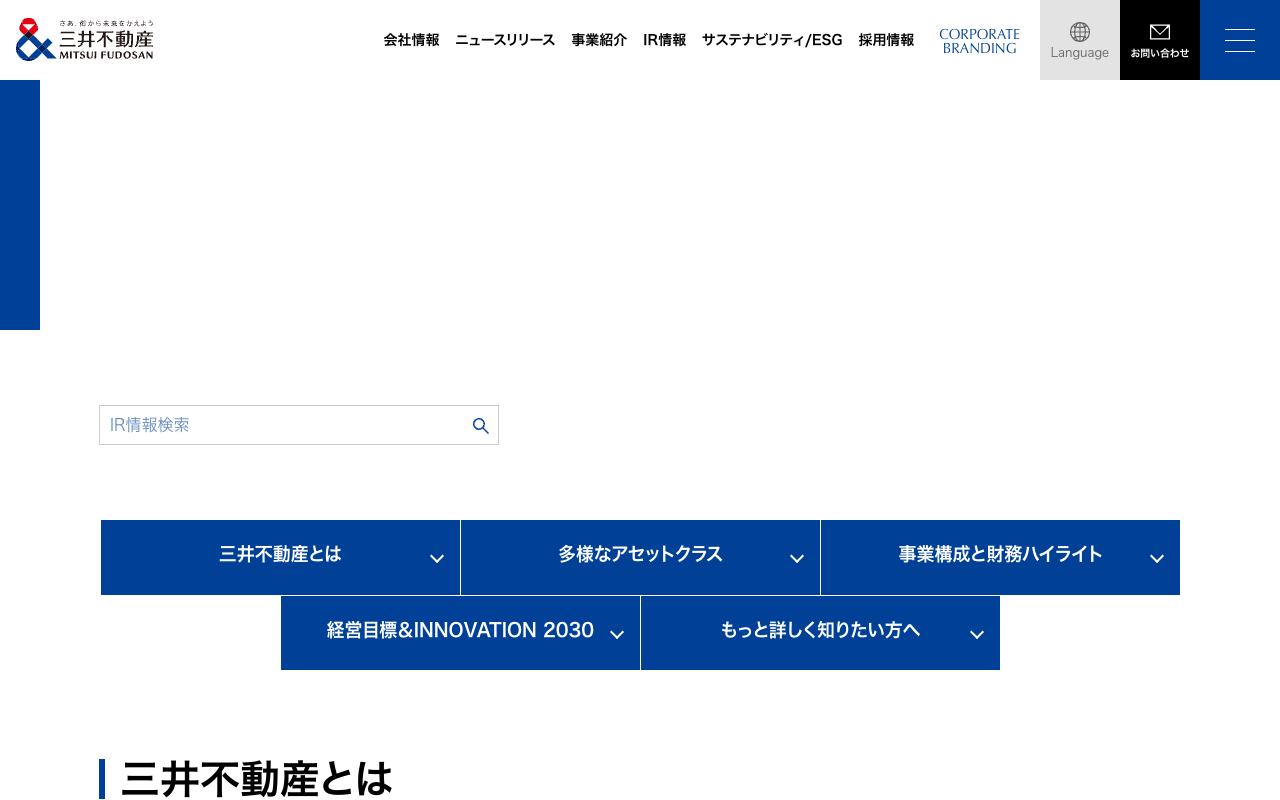This screenshot has height=800, width=1280.
Task: Jump to 事業構成と財務ハイライト section button
Action: coord(1000,557)
